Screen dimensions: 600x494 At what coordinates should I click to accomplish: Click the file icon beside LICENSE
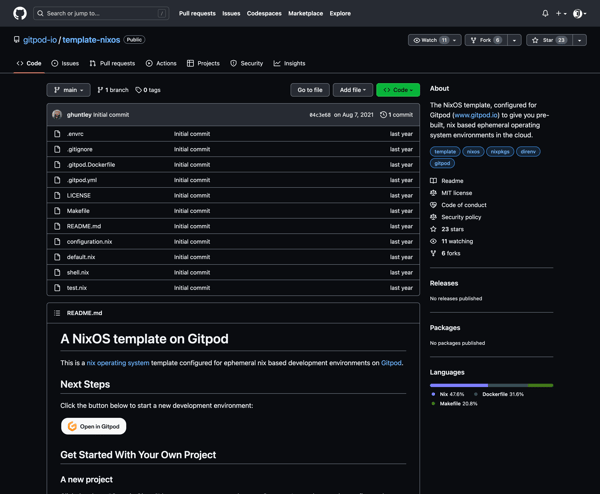(57, 195)
